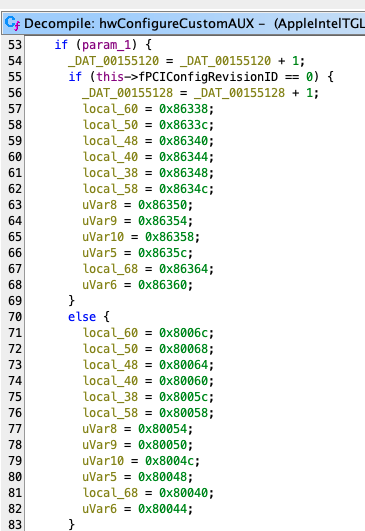
Task: Select value 0x8004c
Action: pyautogui.click(x=170, y=461)
